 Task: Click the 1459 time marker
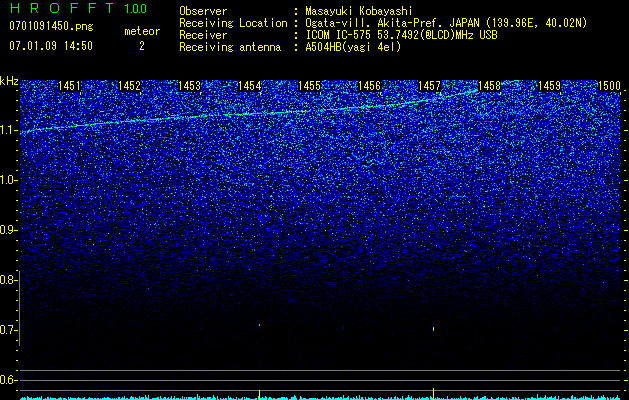[549, 86]
